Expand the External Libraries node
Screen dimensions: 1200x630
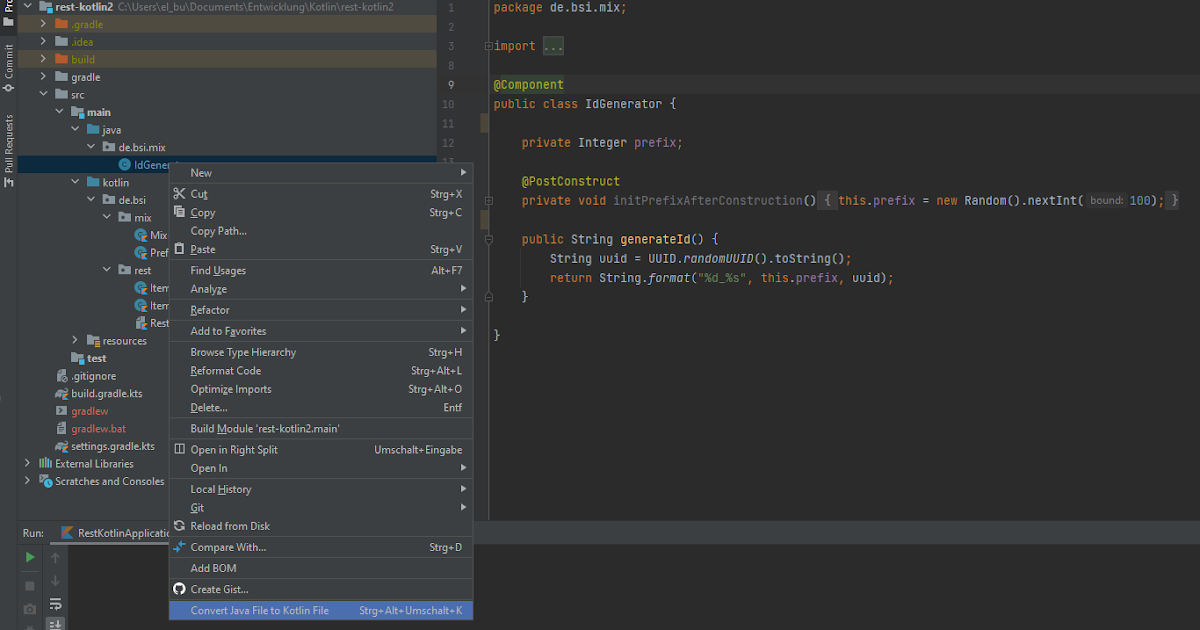click(28, 463)
